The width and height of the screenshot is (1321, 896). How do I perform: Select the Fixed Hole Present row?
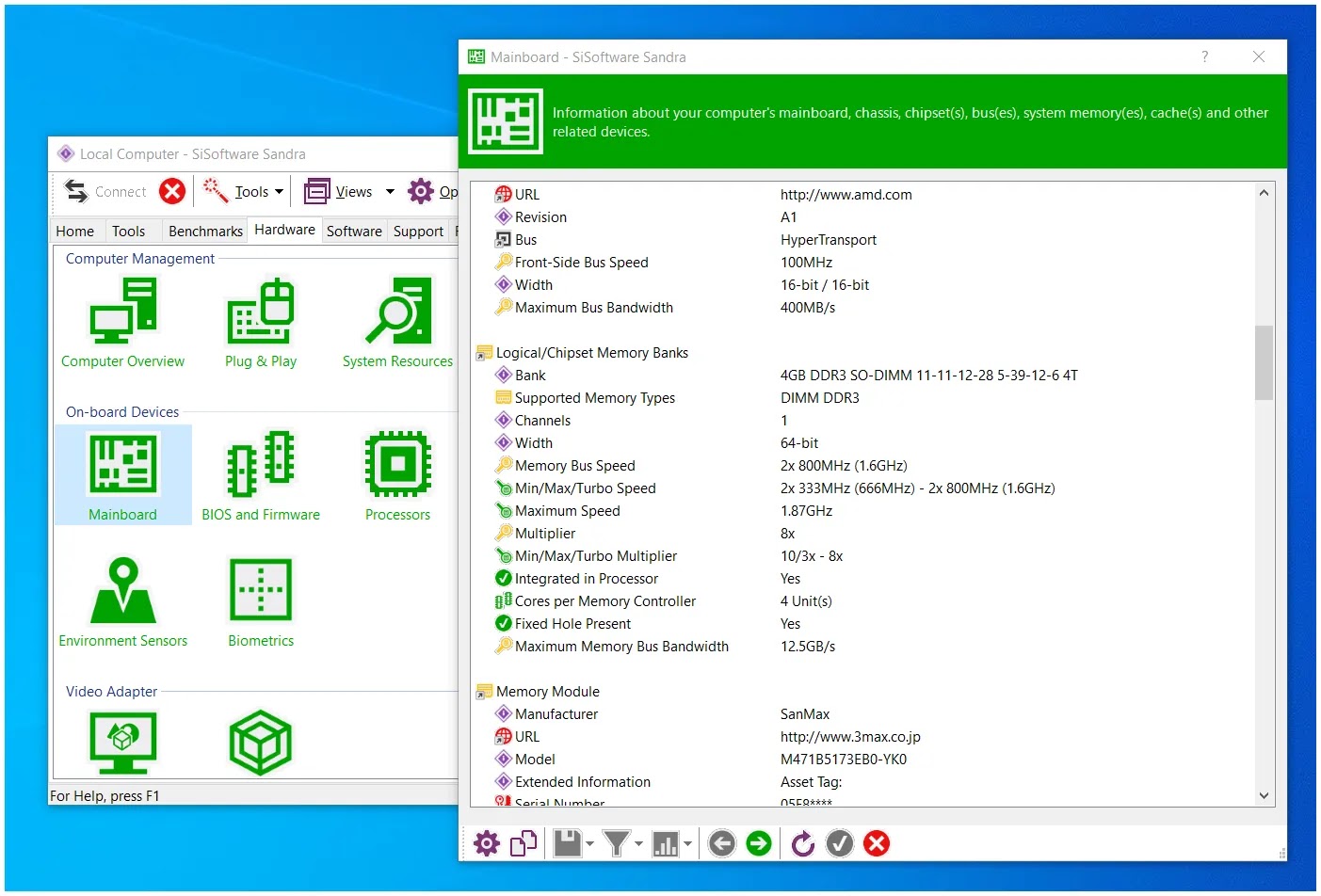click(x=863, y=624)
